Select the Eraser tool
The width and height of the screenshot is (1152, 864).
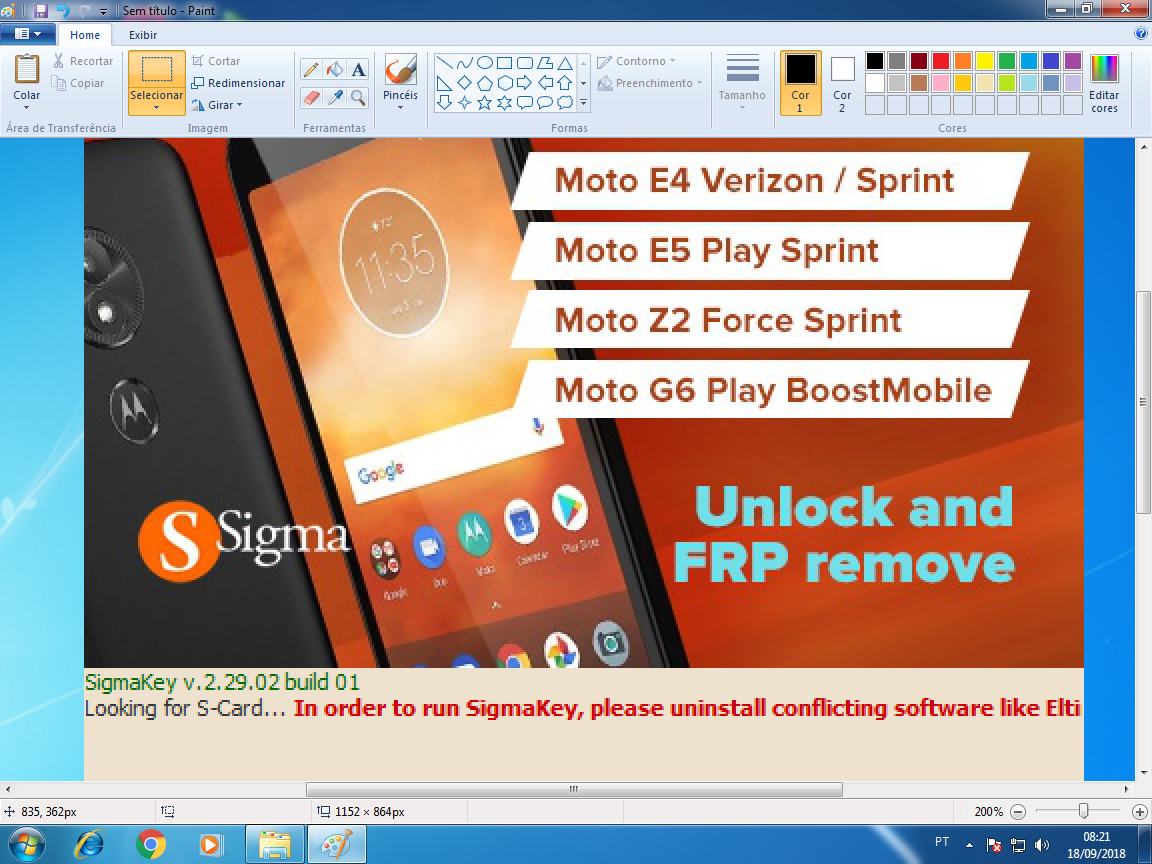tap(311, 97)
